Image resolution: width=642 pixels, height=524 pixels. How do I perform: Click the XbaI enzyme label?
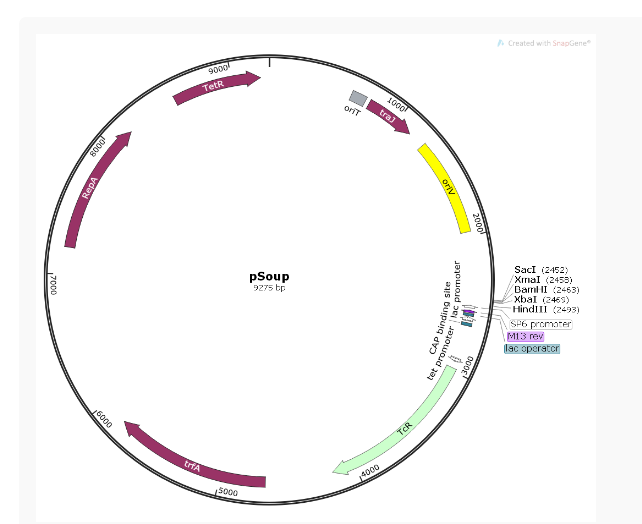click(x=526, y=300)
